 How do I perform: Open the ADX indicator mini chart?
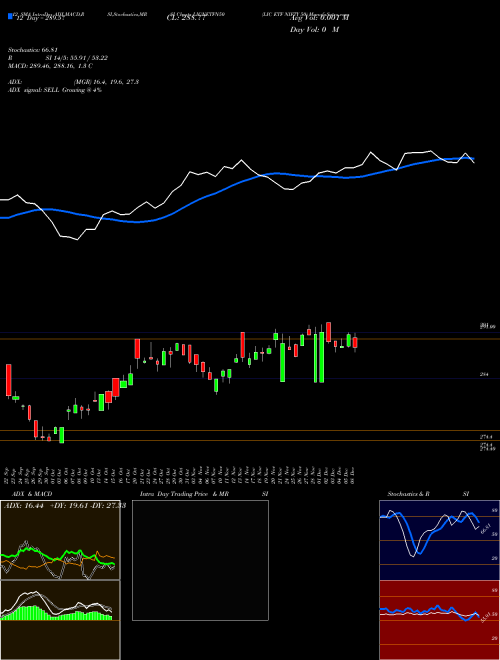coord(60,540)
